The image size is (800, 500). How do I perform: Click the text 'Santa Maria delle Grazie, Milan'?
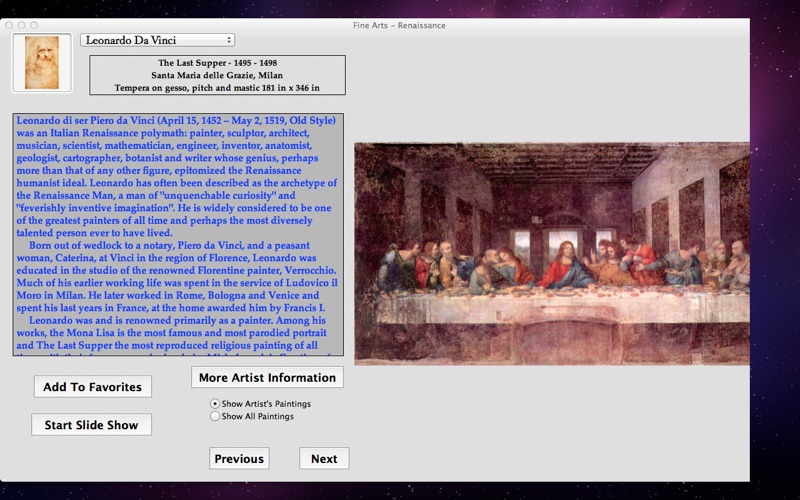coord(217,75)
